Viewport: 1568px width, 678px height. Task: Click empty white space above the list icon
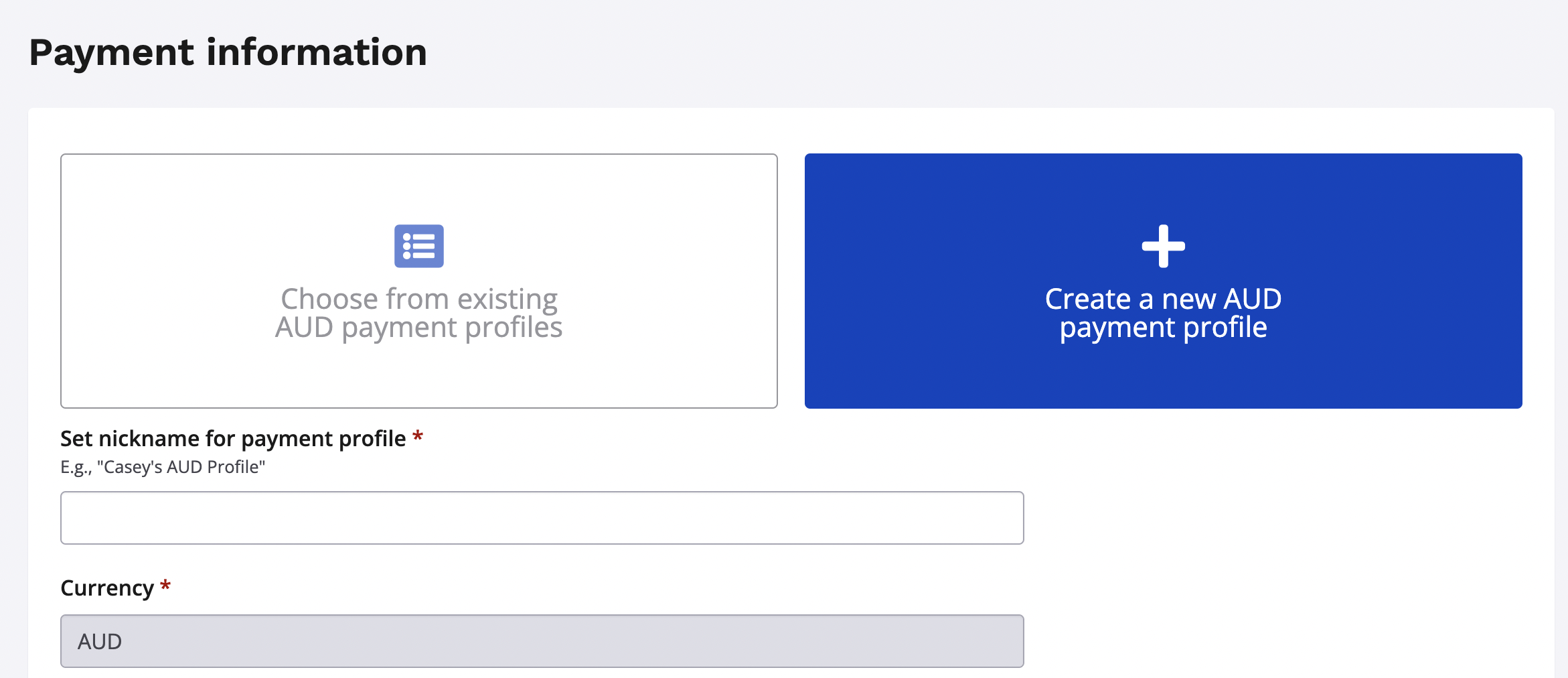pyautogui.click(x=418, y=188)
